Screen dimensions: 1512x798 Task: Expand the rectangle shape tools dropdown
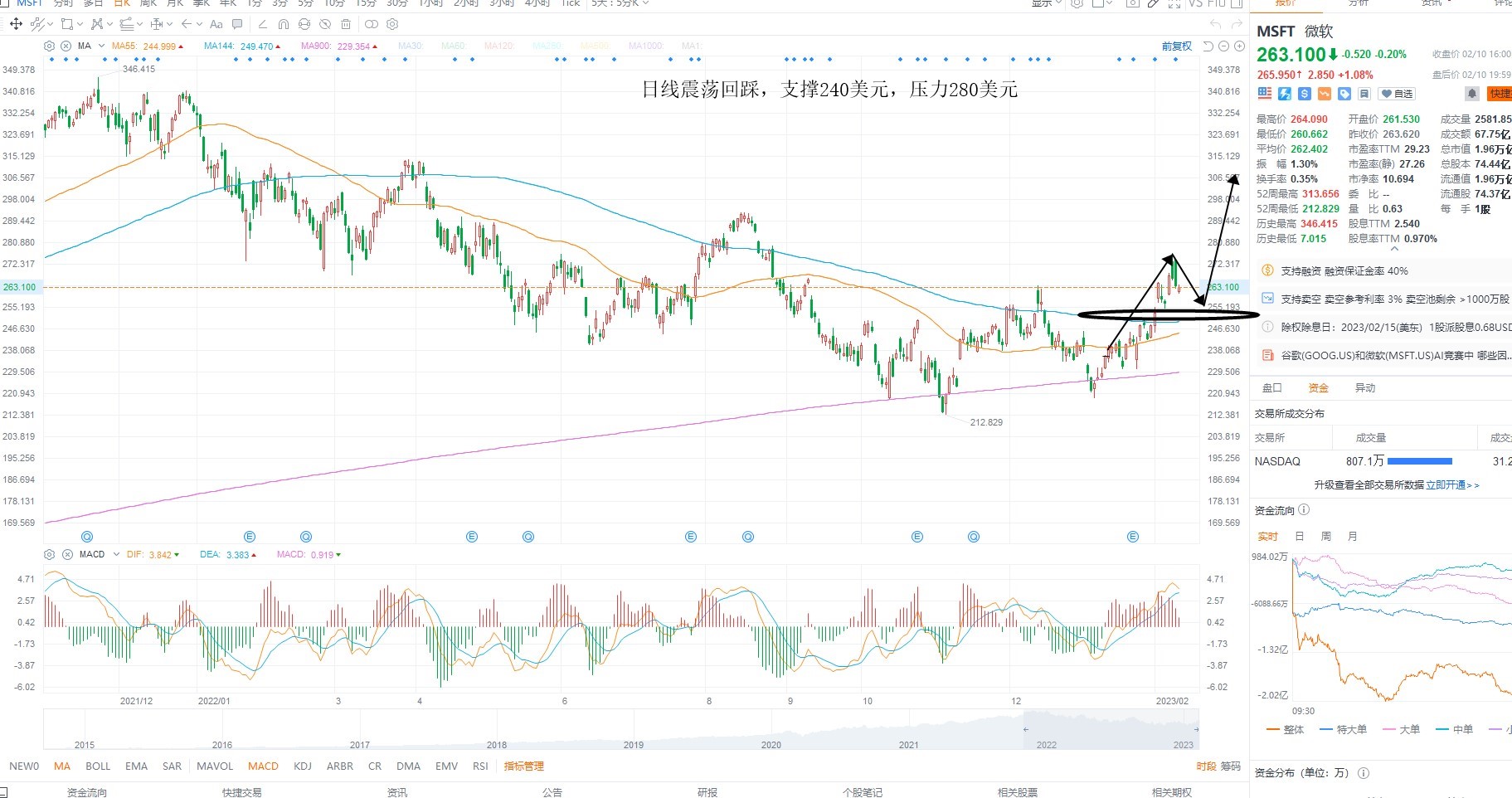[x=80, y=24]
